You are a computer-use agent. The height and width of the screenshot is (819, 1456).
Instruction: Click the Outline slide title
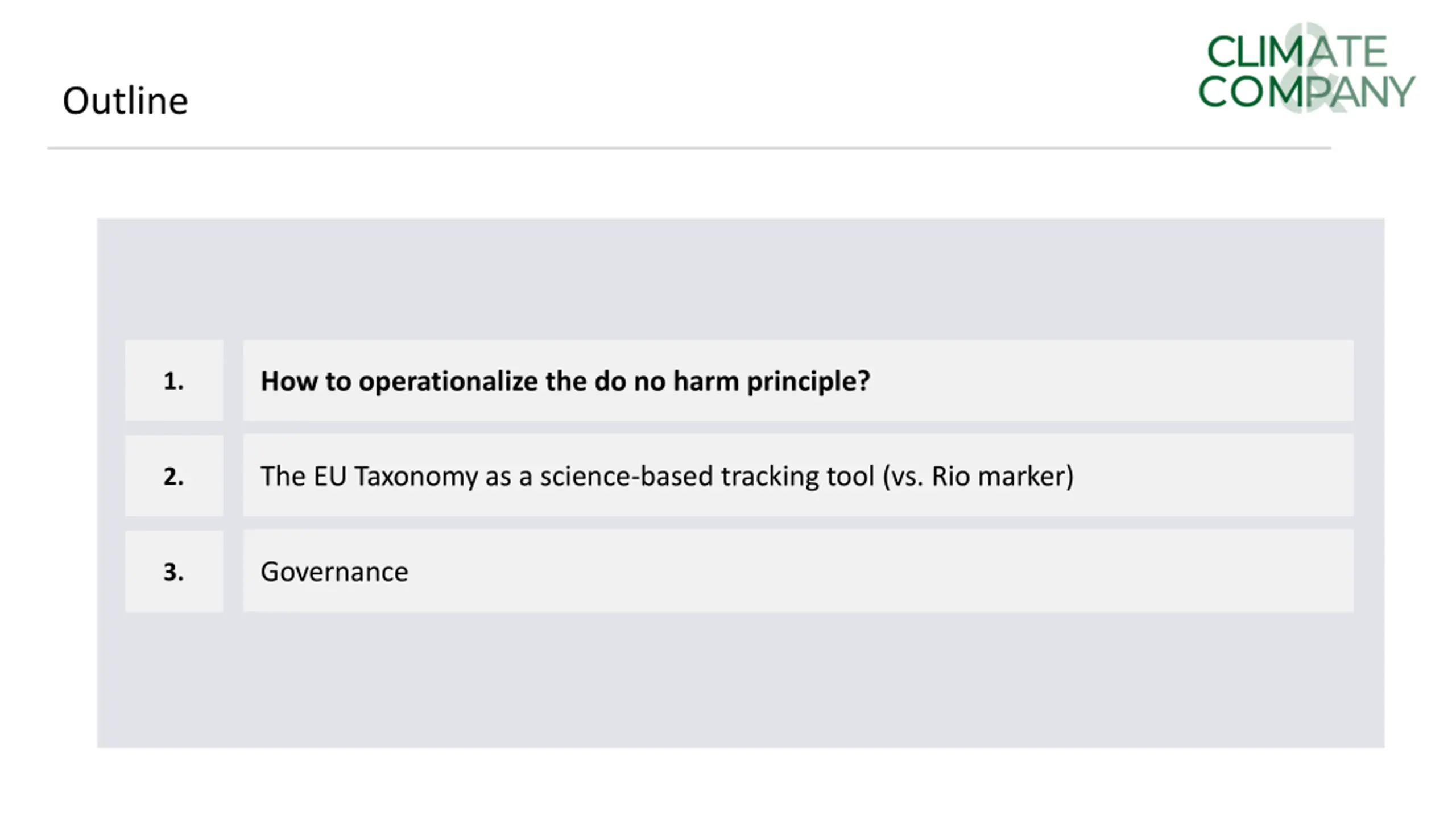[125, 101]
